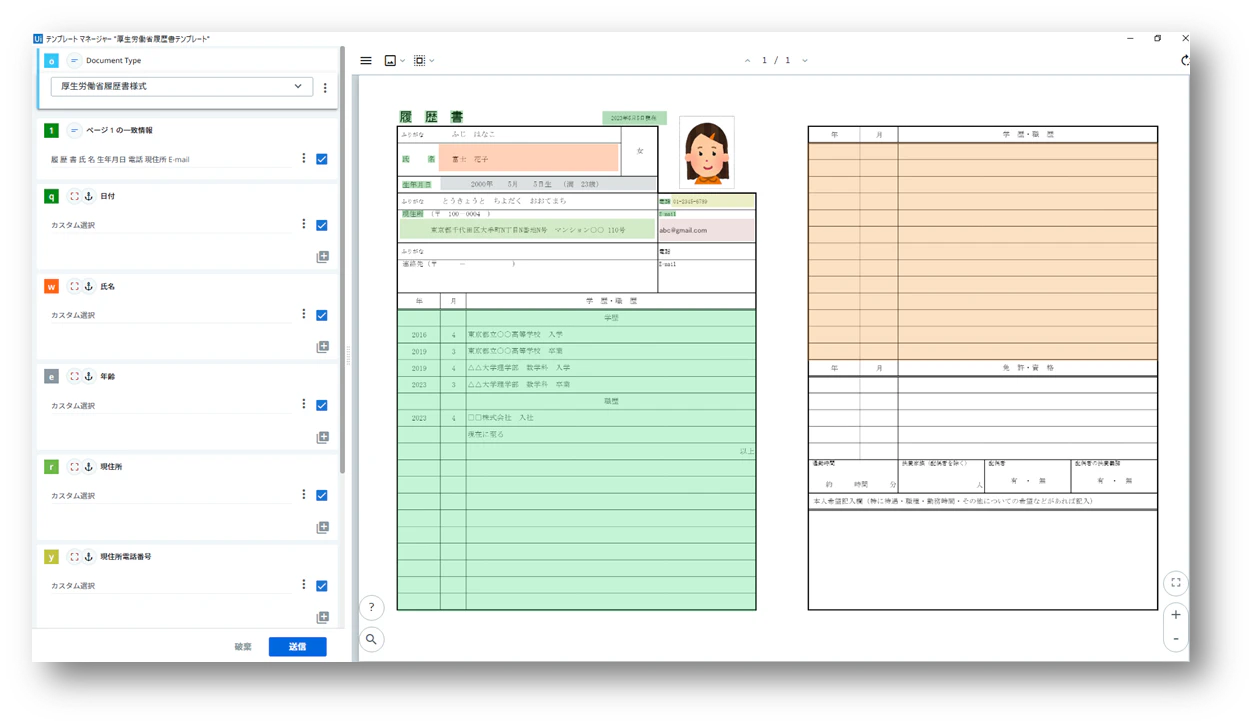Click the anchor icon for 日付

pos(88,196)
